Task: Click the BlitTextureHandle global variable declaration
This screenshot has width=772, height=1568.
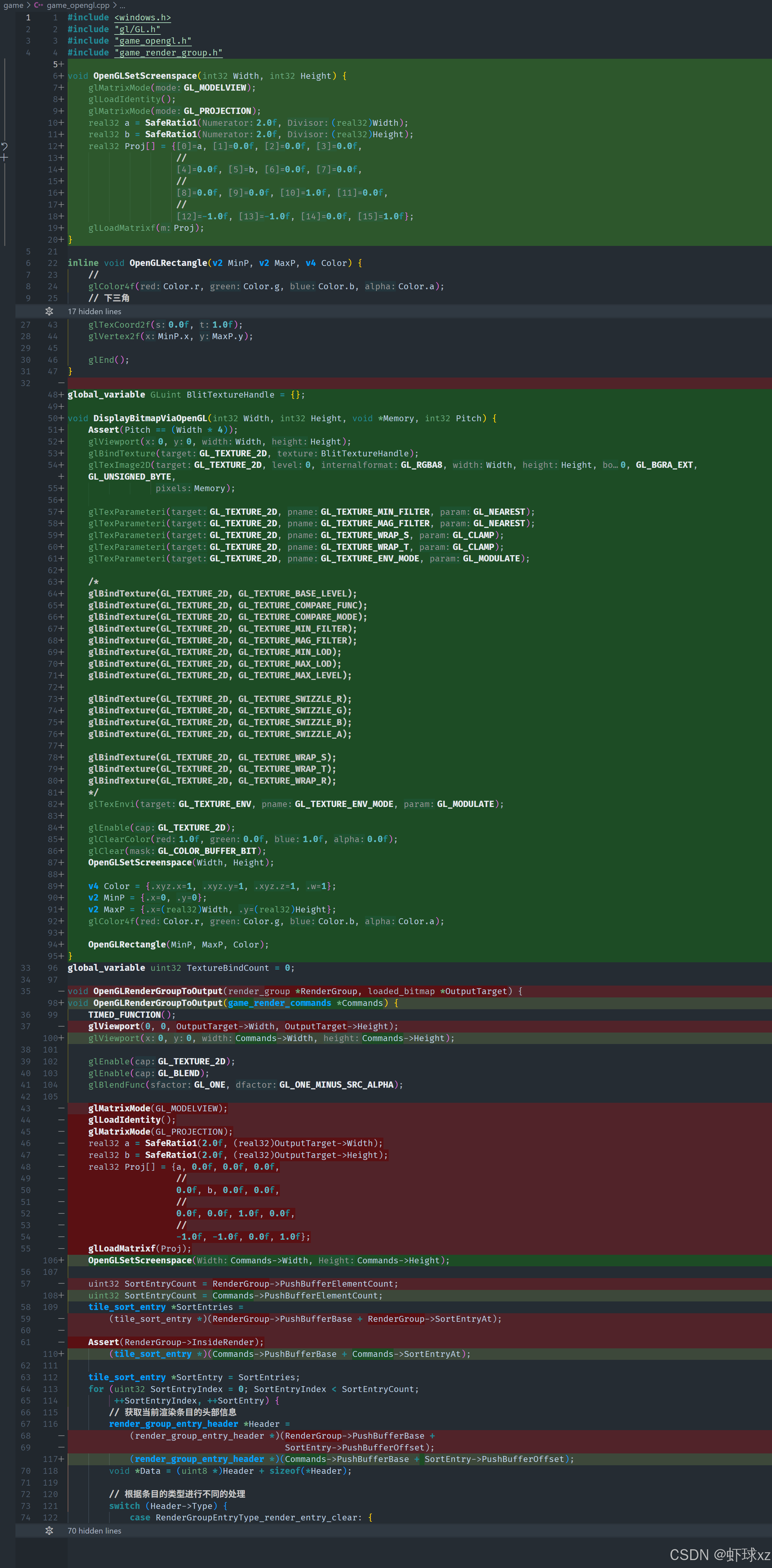Action: coord(230,394)
